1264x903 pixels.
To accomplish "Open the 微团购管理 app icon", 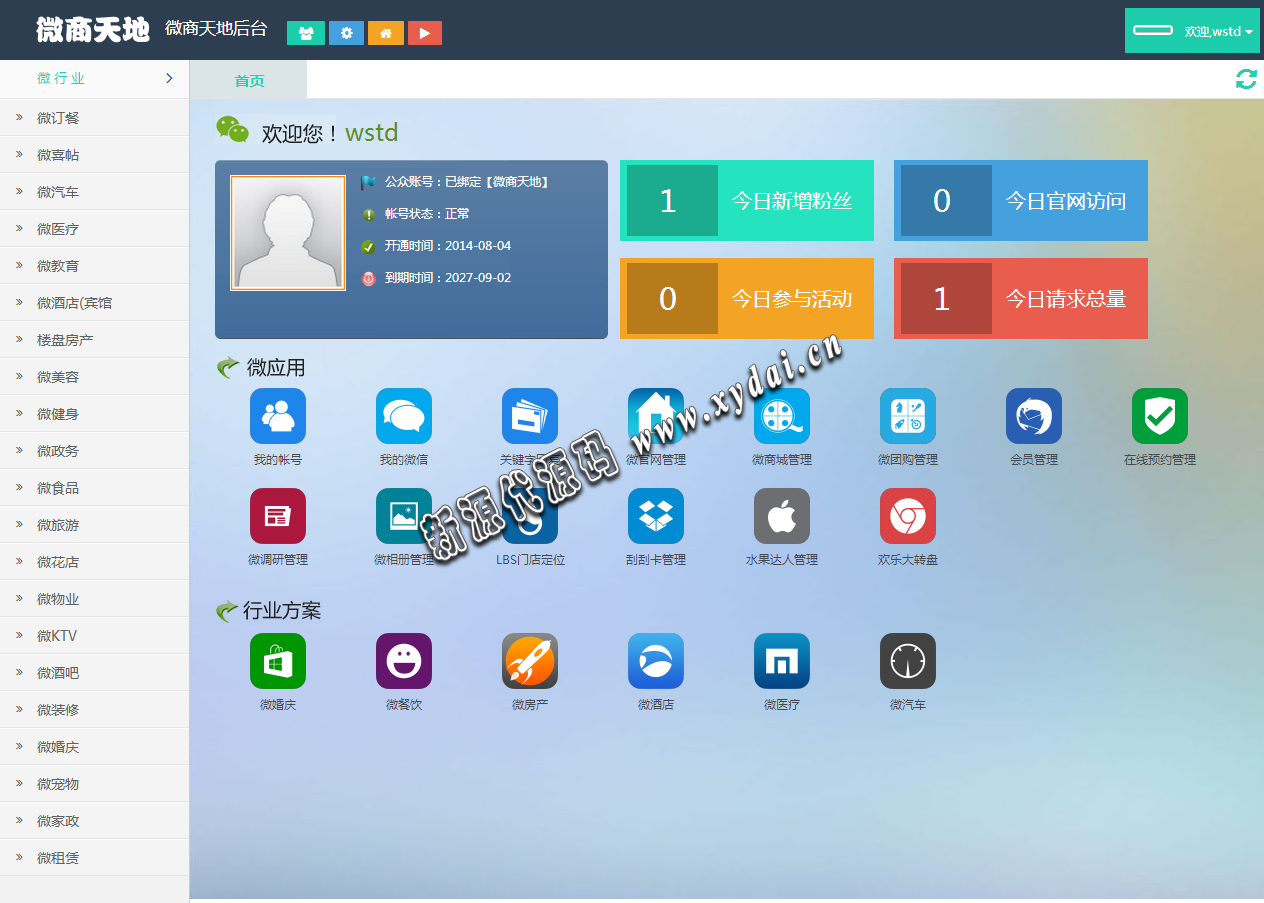I will point(908,416).
